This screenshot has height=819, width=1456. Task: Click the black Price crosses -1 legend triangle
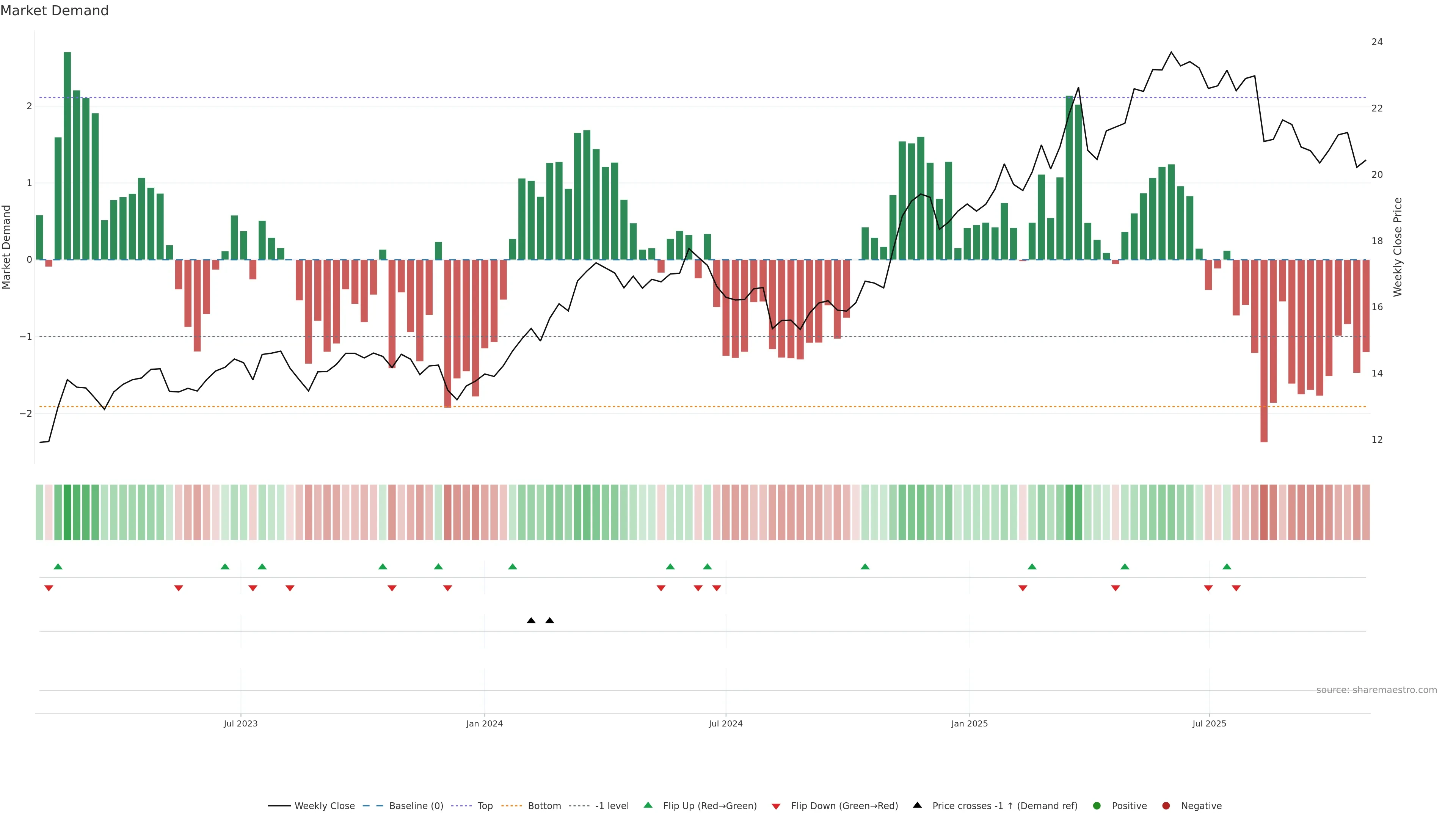tap(917, 805)
